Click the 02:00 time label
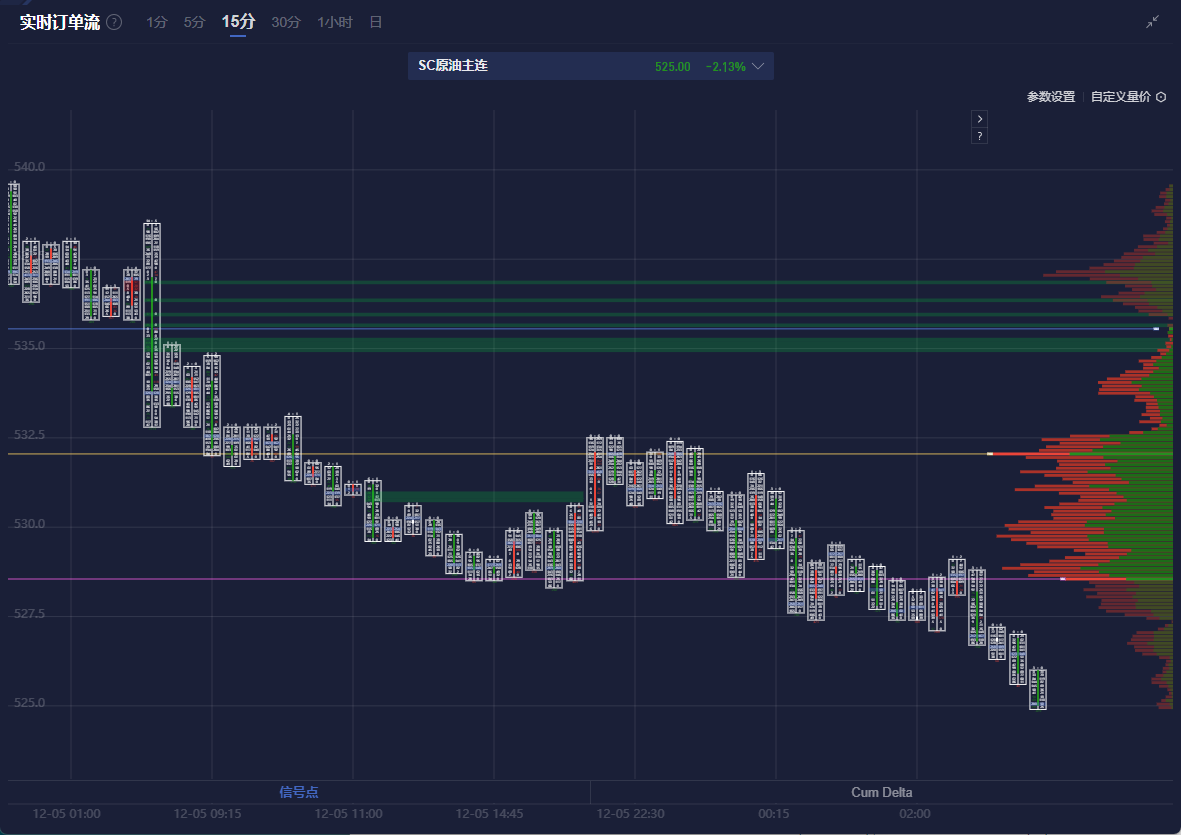The image size is (1181, 835). coord(914,814)
